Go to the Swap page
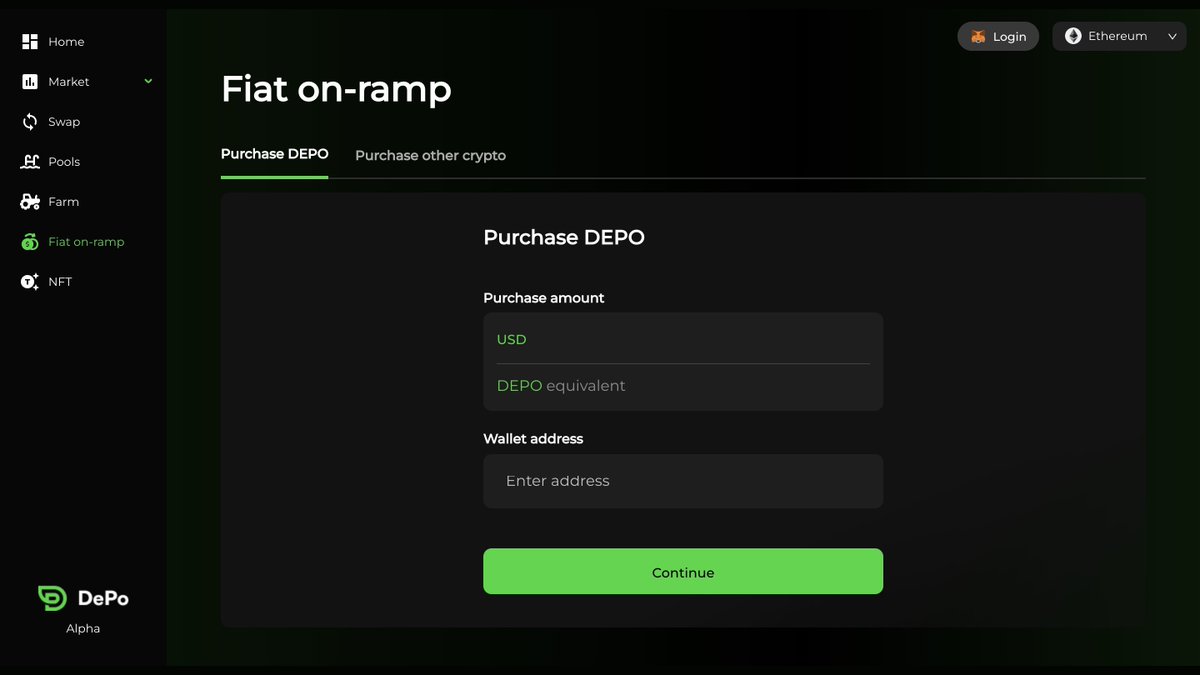This screenshot has width=1200, height=675. point(64,122)
